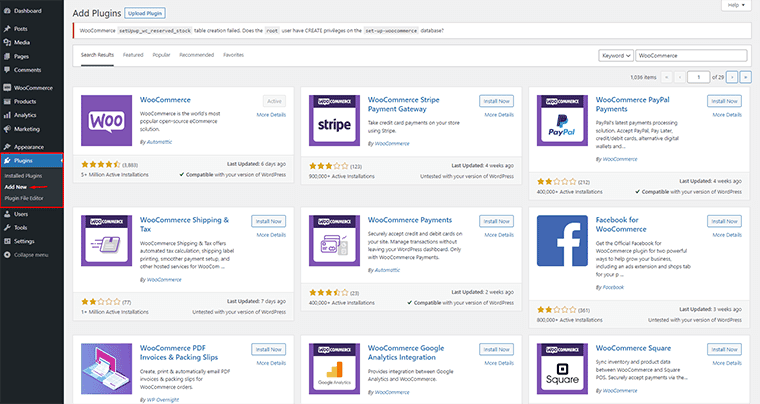Click the Products icon in sidebar

(x=7, y=101)
